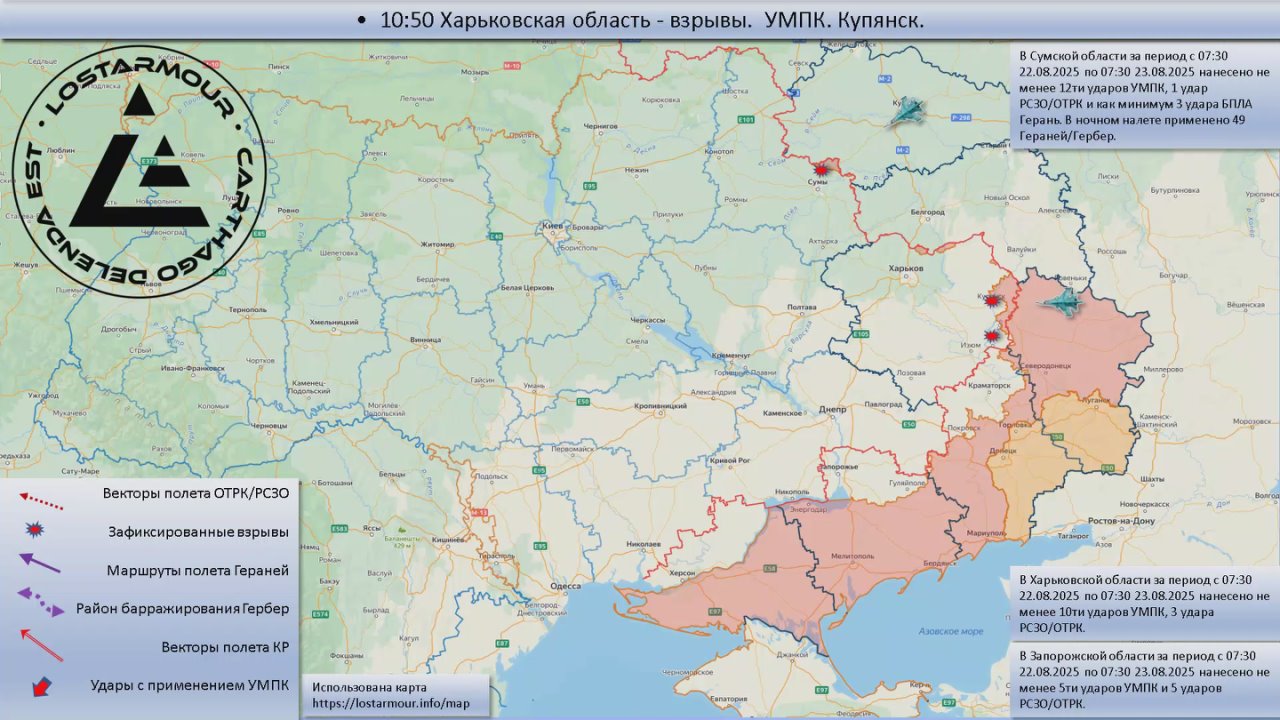Click the Житомир city label
This screenshot has width=1280, height=720.
tap(438, 243)
